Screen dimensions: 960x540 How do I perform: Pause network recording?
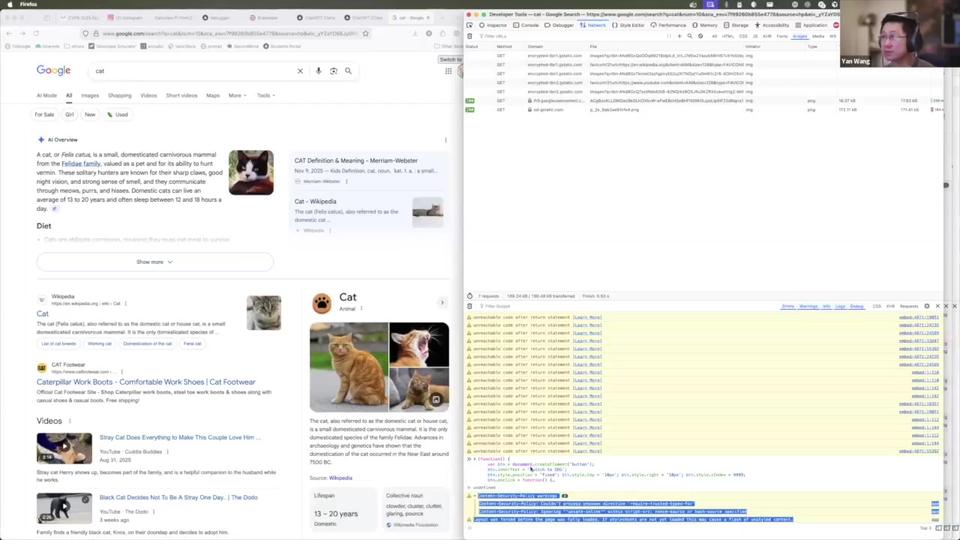pyautogui.click(x=669, y=36)
